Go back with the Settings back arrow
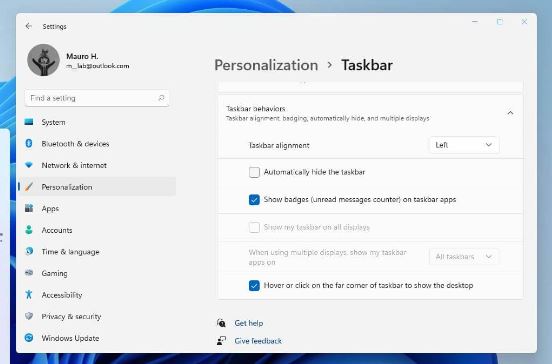 pos(29,26)
